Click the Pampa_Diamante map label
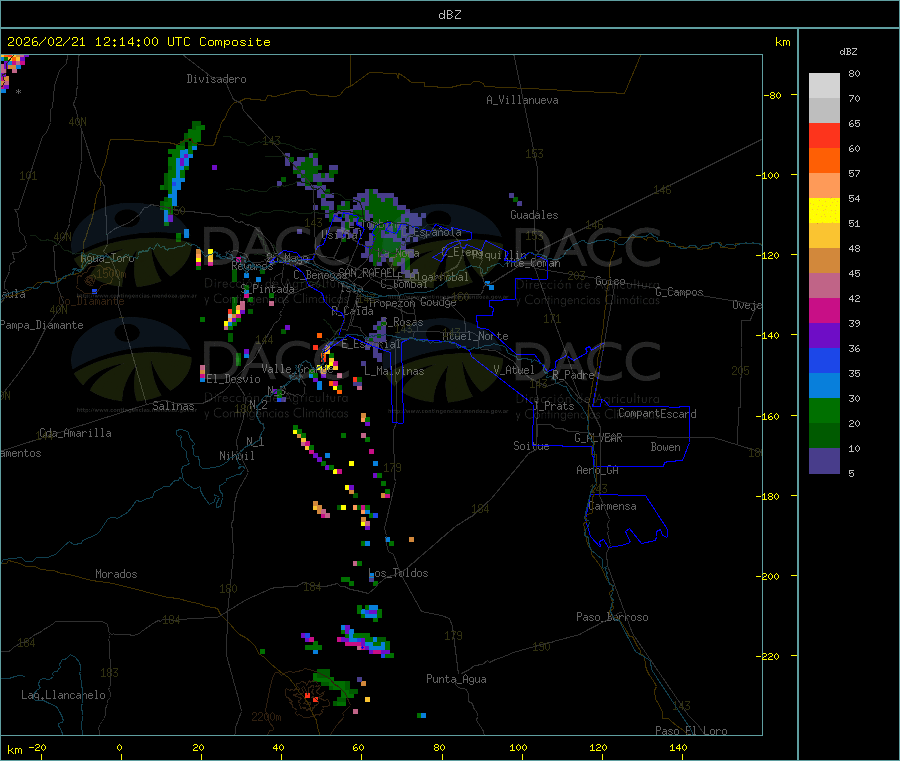900x761 pixels. tap(42, 325)
